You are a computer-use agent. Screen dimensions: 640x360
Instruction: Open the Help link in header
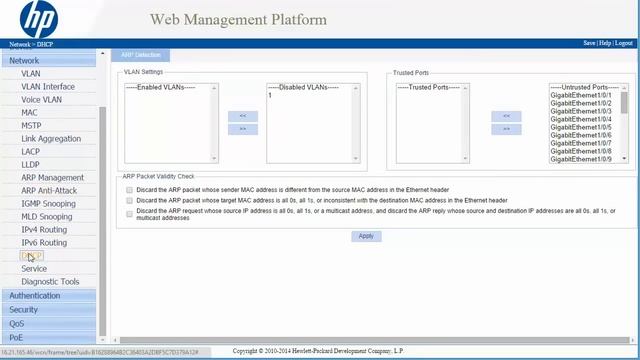[x=605, y=43]
